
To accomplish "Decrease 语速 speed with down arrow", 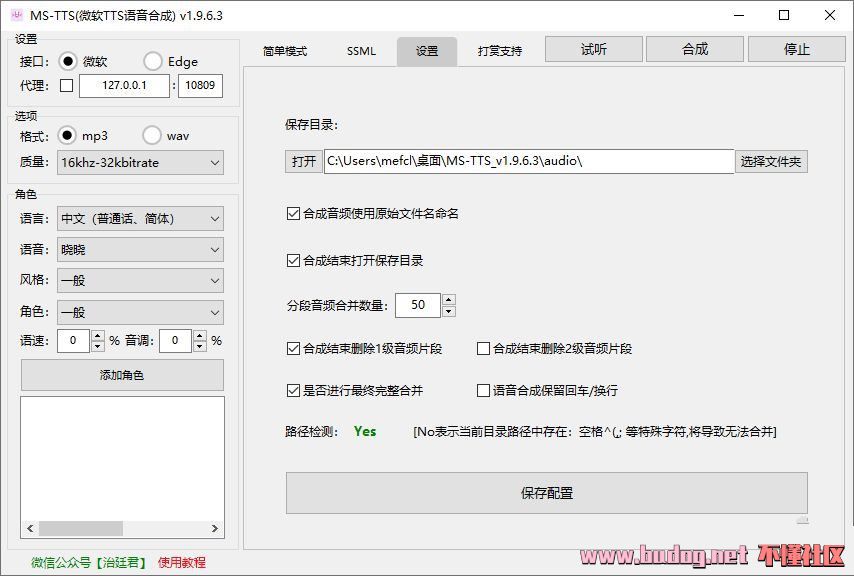I will [x=97, y=346].
